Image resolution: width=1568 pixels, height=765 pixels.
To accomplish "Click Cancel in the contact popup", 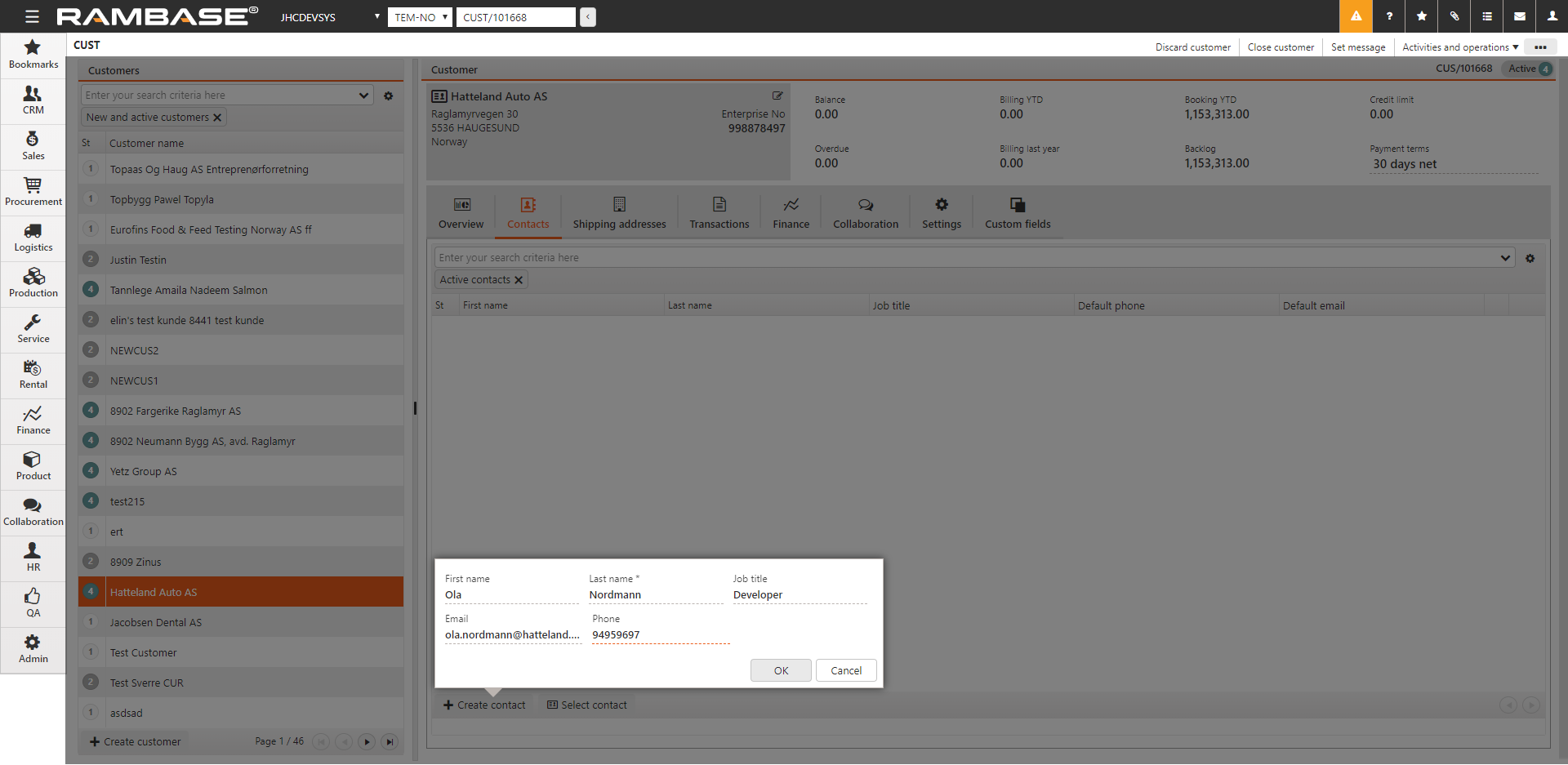I will click(x=846, y=670).
